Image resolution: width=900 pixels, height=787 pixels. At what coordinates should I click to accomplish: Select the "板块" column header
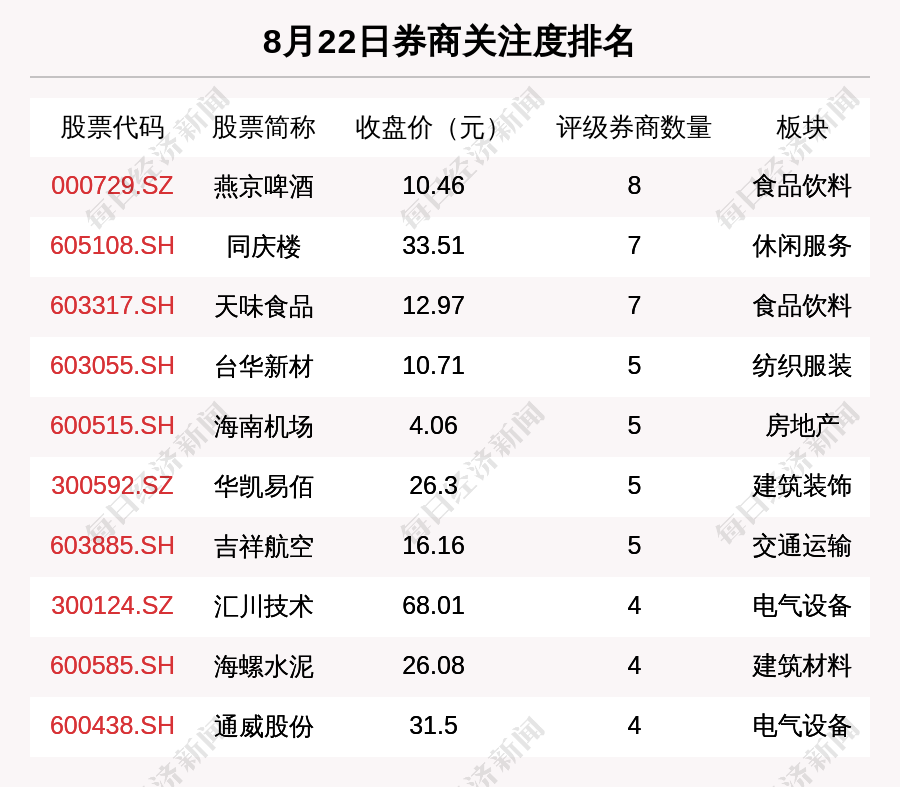(802, 127)
